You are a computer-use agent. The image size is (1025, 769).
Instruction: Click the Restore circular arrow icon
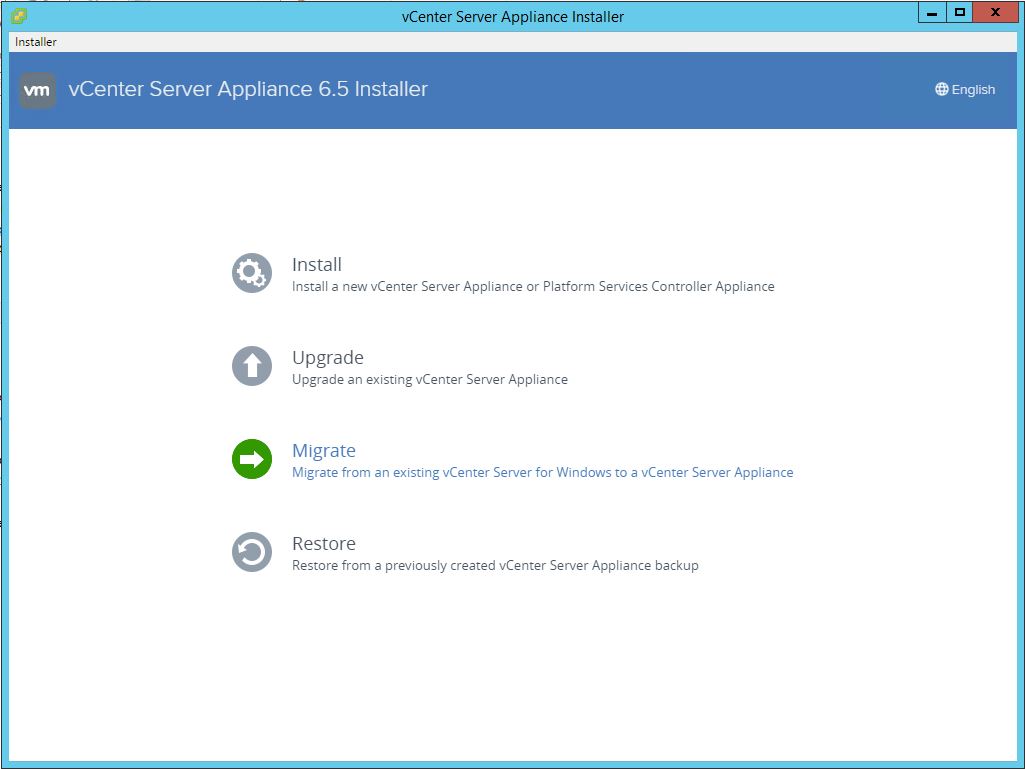coord(252,552)
